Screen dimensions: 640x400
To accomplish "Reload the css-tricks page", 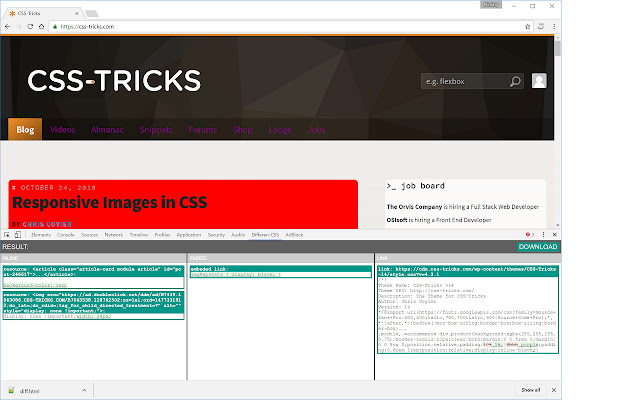I will pos(30,27).
